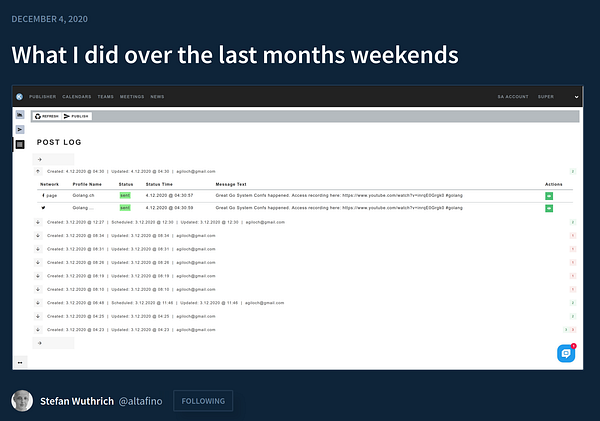Click the Following button beside @altafino
The width and height of the screenshot is (600, 421).
pyautogui.click(x=203, y=401)
